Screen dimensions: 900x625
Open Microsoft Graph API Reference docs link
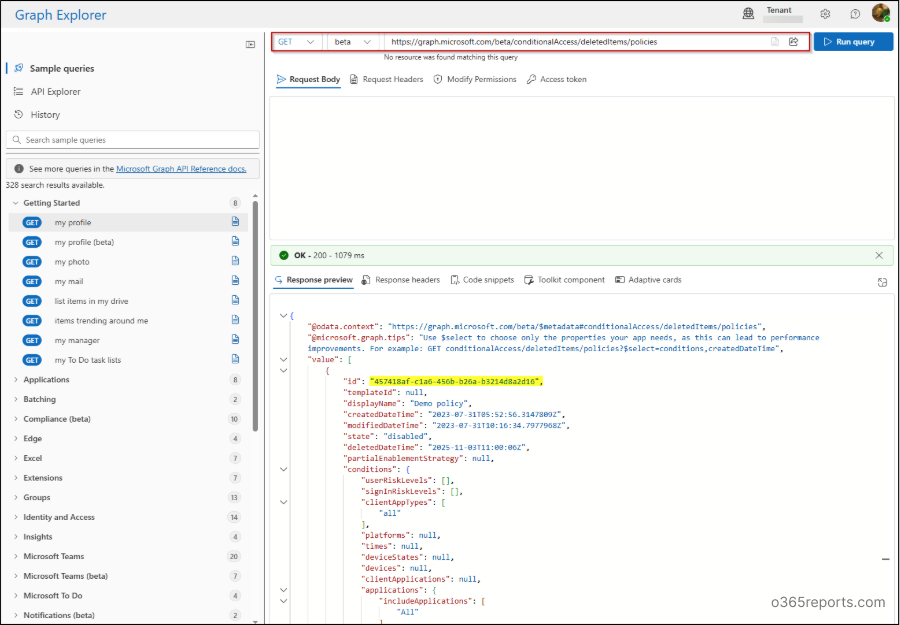(181, 169)
